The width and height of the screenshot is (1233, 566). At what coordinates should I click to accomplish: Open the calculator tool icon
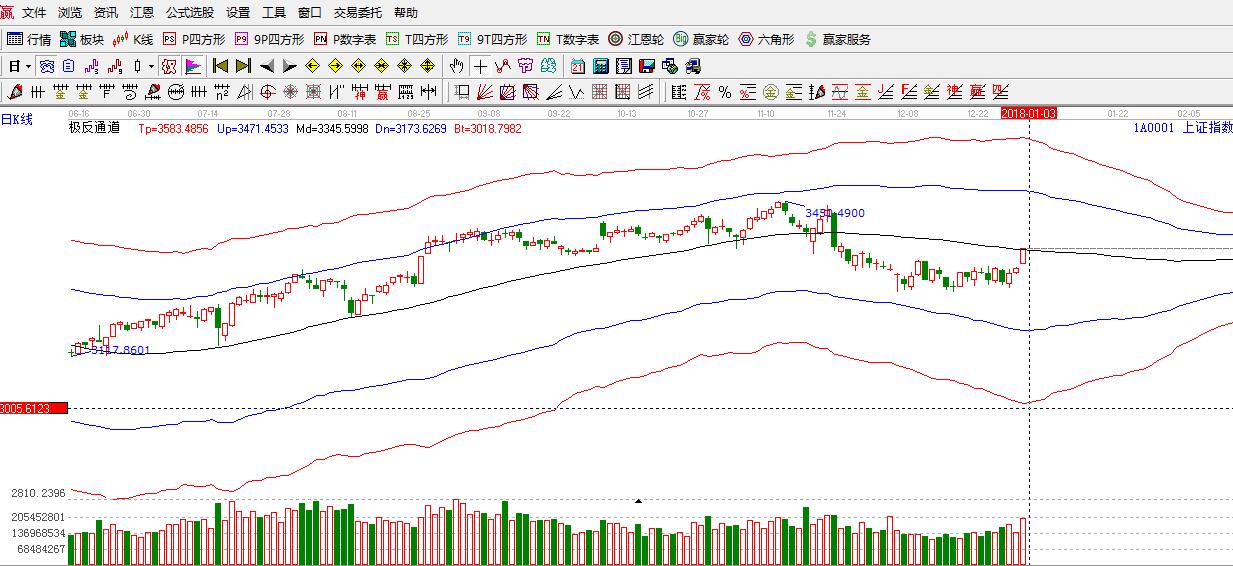click(x=600, y=67)
